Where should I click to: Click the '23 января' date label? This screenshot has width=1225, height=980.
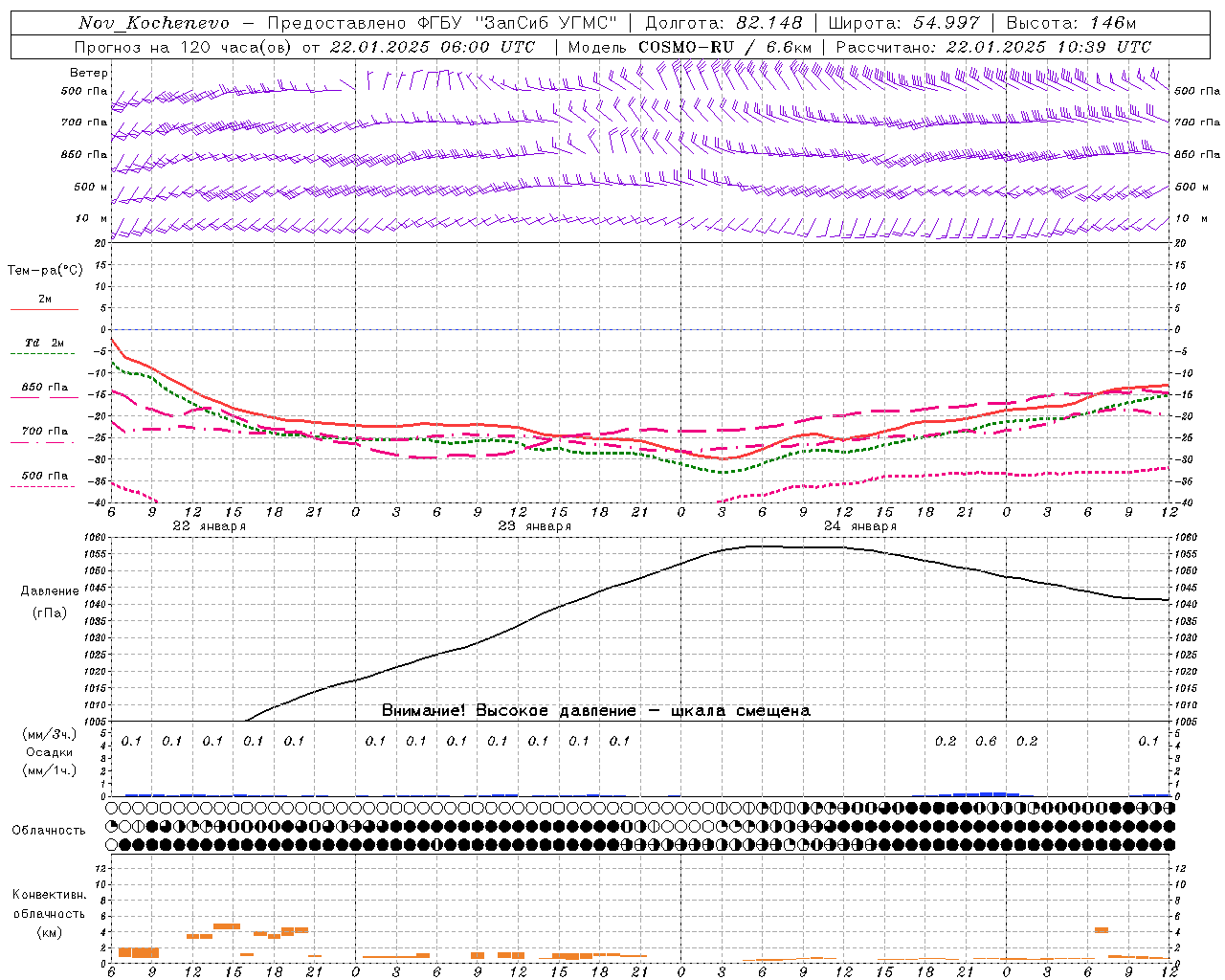pos(534,526)
